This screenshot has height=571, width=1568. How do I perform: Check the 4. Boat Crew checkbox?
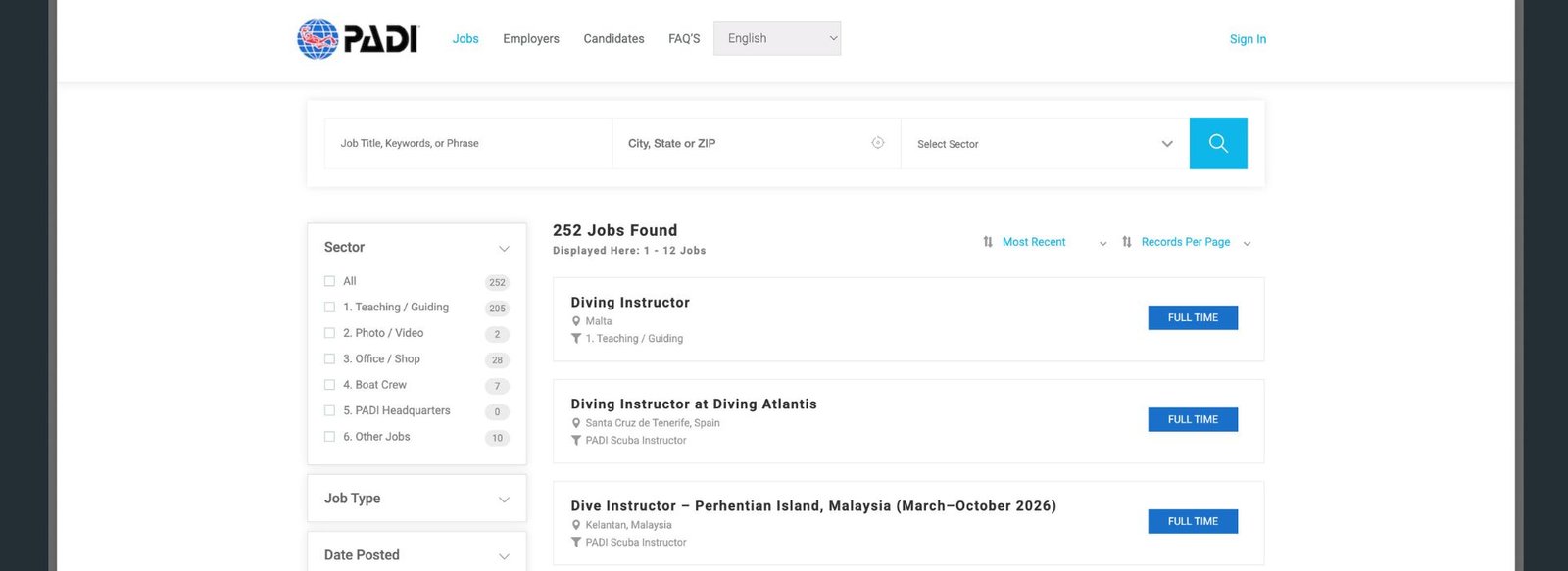click(329, 385)
